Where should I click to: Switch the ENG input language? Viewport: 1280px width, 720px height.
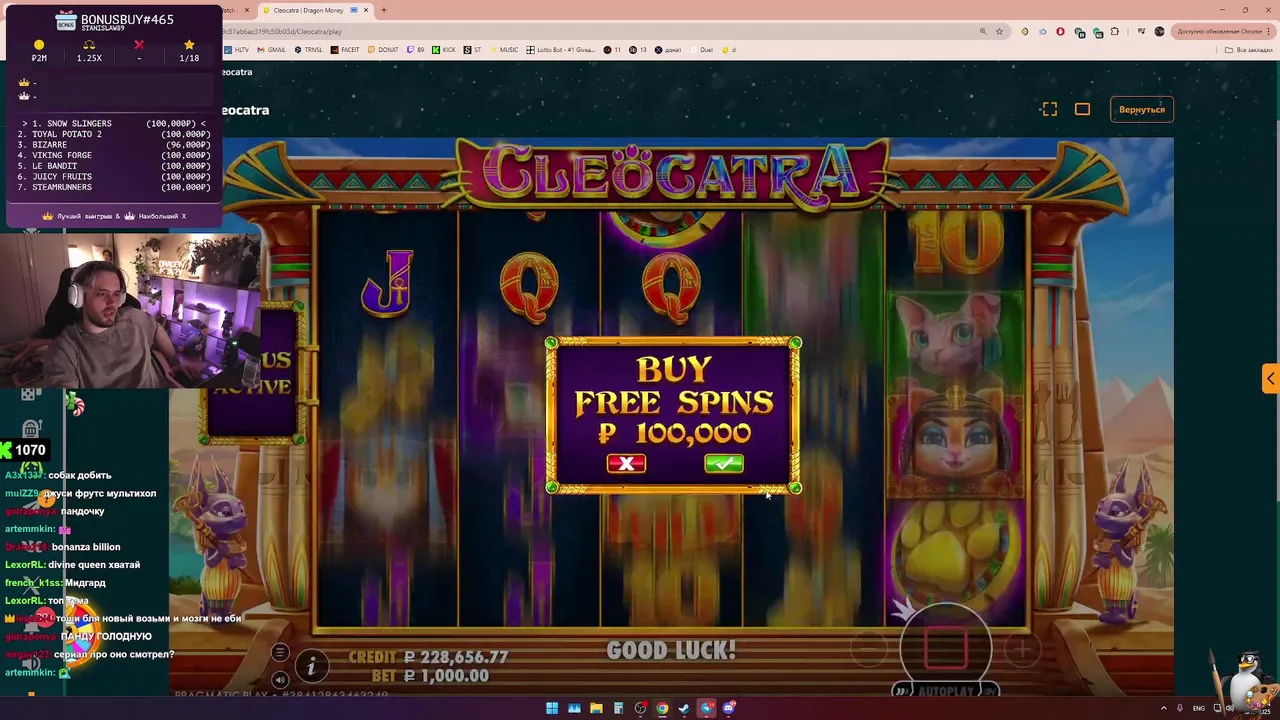pyautogui.click(x=1201, y=708)
